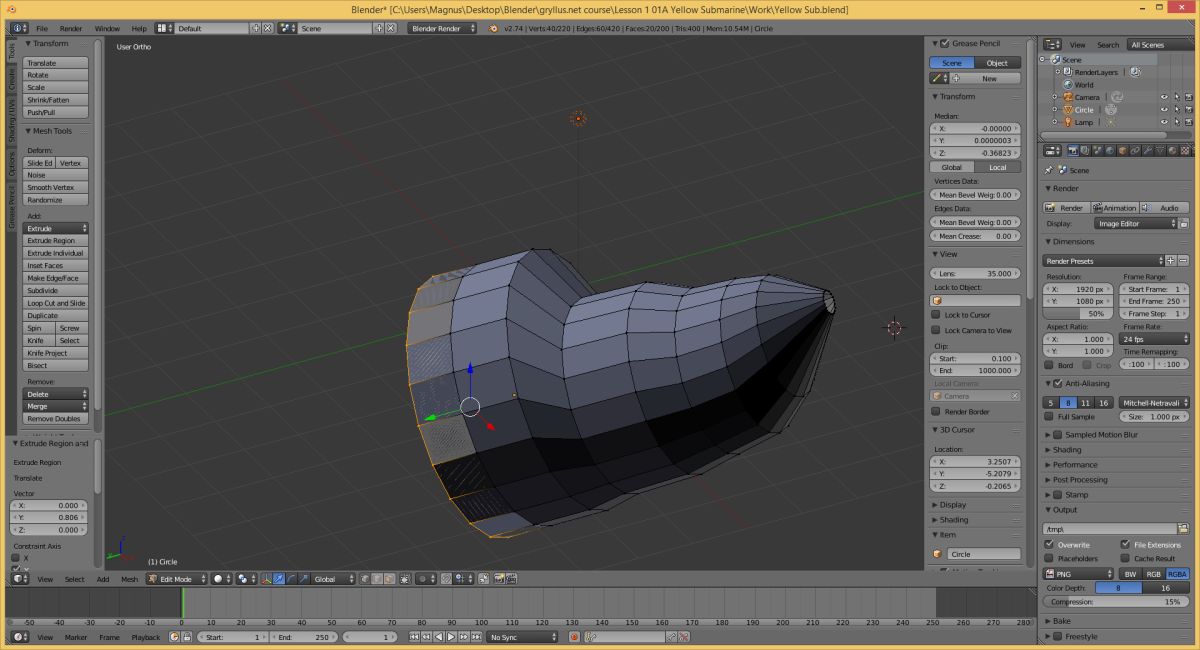Toggle the 3D manipulator widget icon

click(x=265, y=579)
